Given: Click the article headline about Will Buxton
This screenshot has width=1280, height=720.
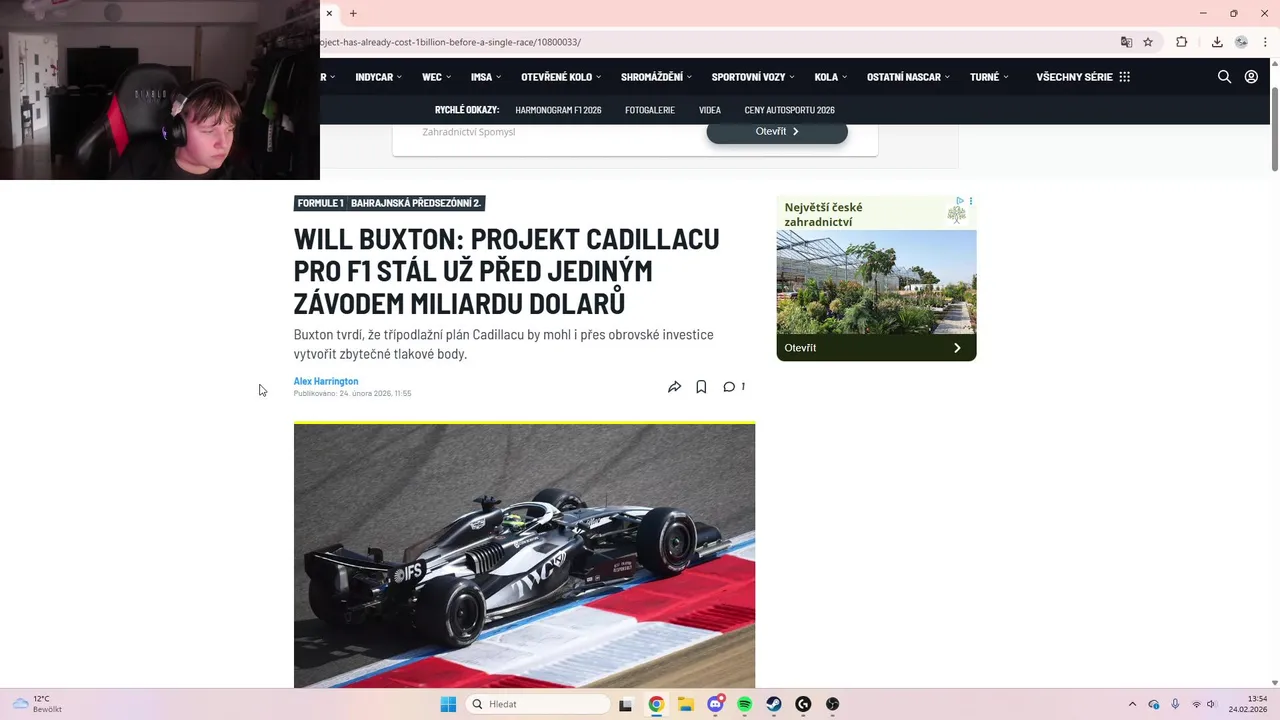Looking at the screenshot, I should [507, 271].
